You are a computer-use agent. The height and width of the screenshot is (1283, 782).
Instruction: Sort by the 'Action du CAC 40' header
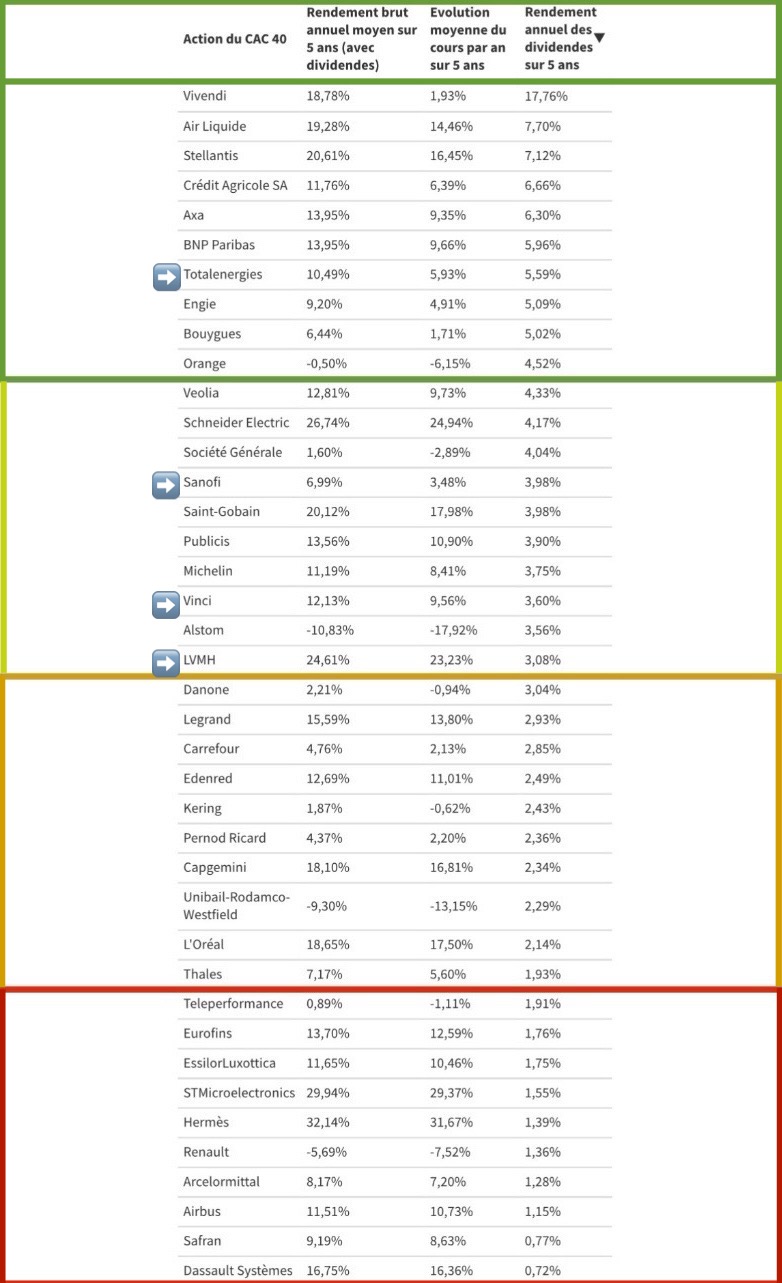click(226, 39)
